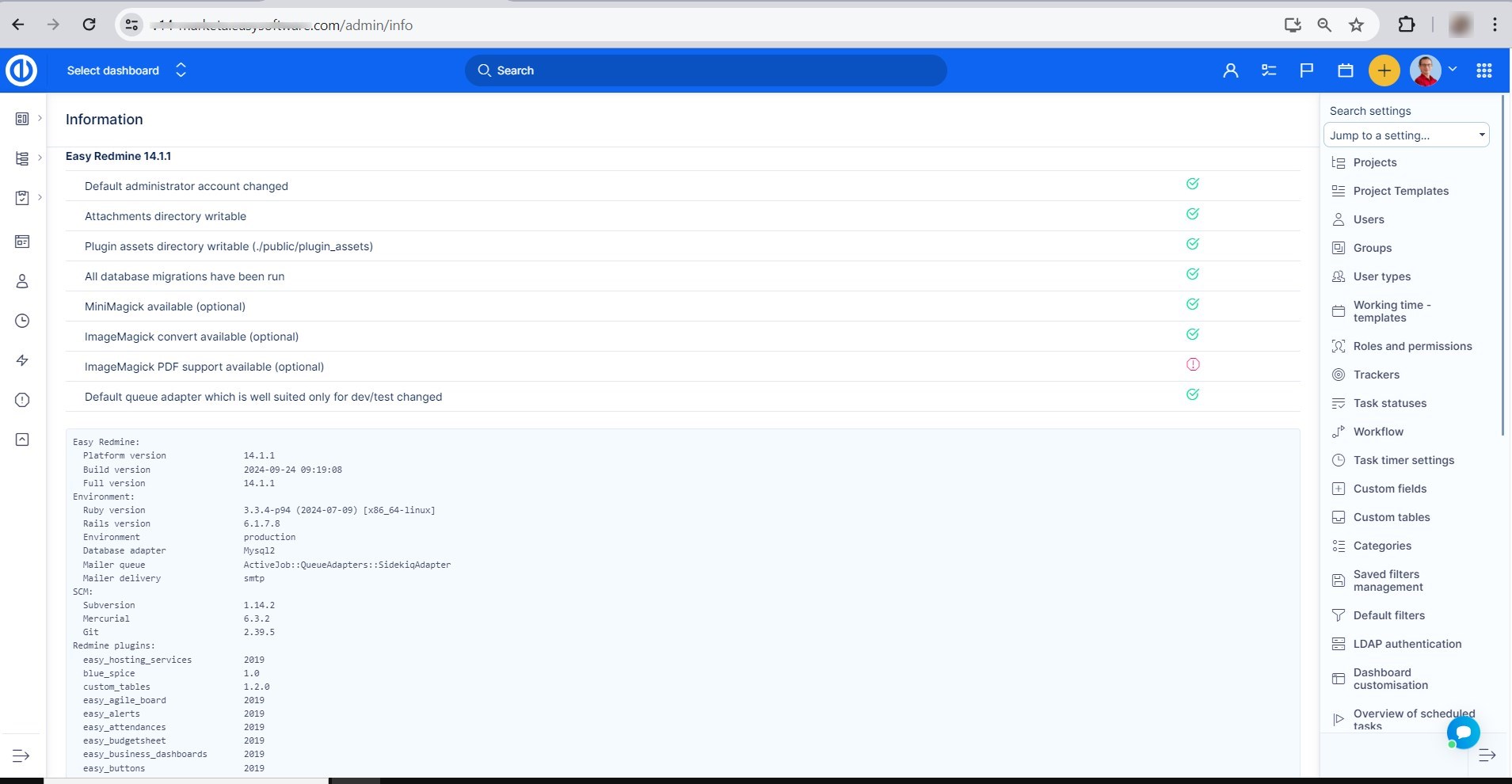Click the yellow plus create button
Viewport: 1512px width, 784px height.
(1383, 70)
